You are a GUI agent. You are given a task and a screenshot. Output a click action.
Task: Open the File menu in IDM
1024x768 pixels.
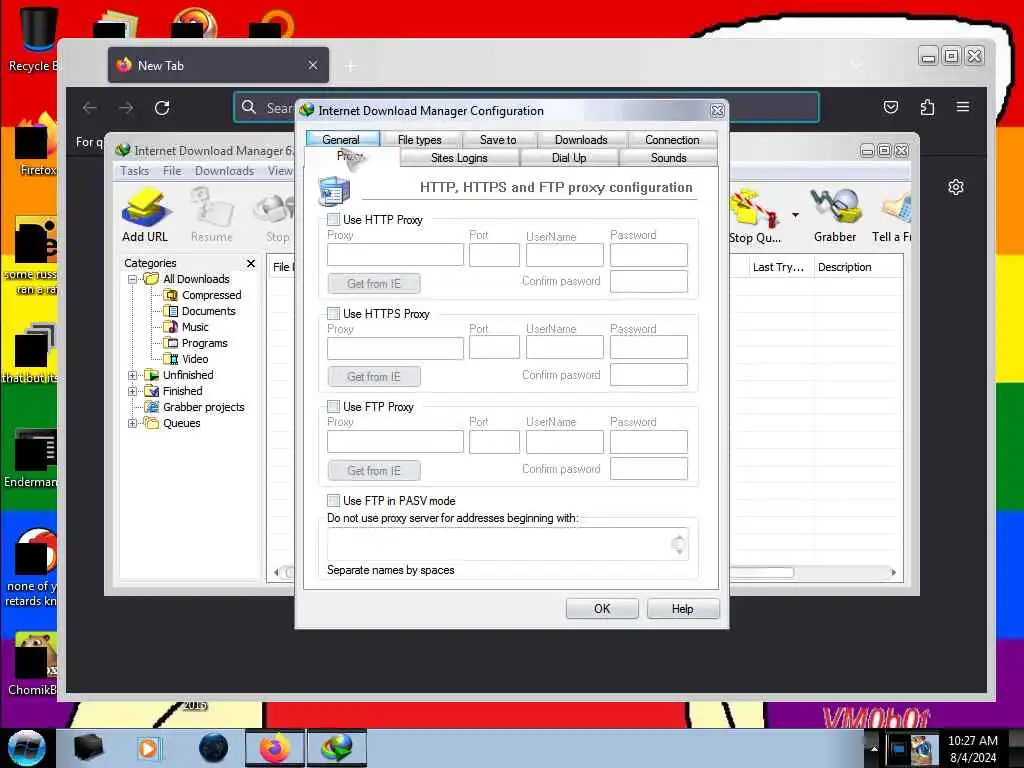(x=172, y=171)
